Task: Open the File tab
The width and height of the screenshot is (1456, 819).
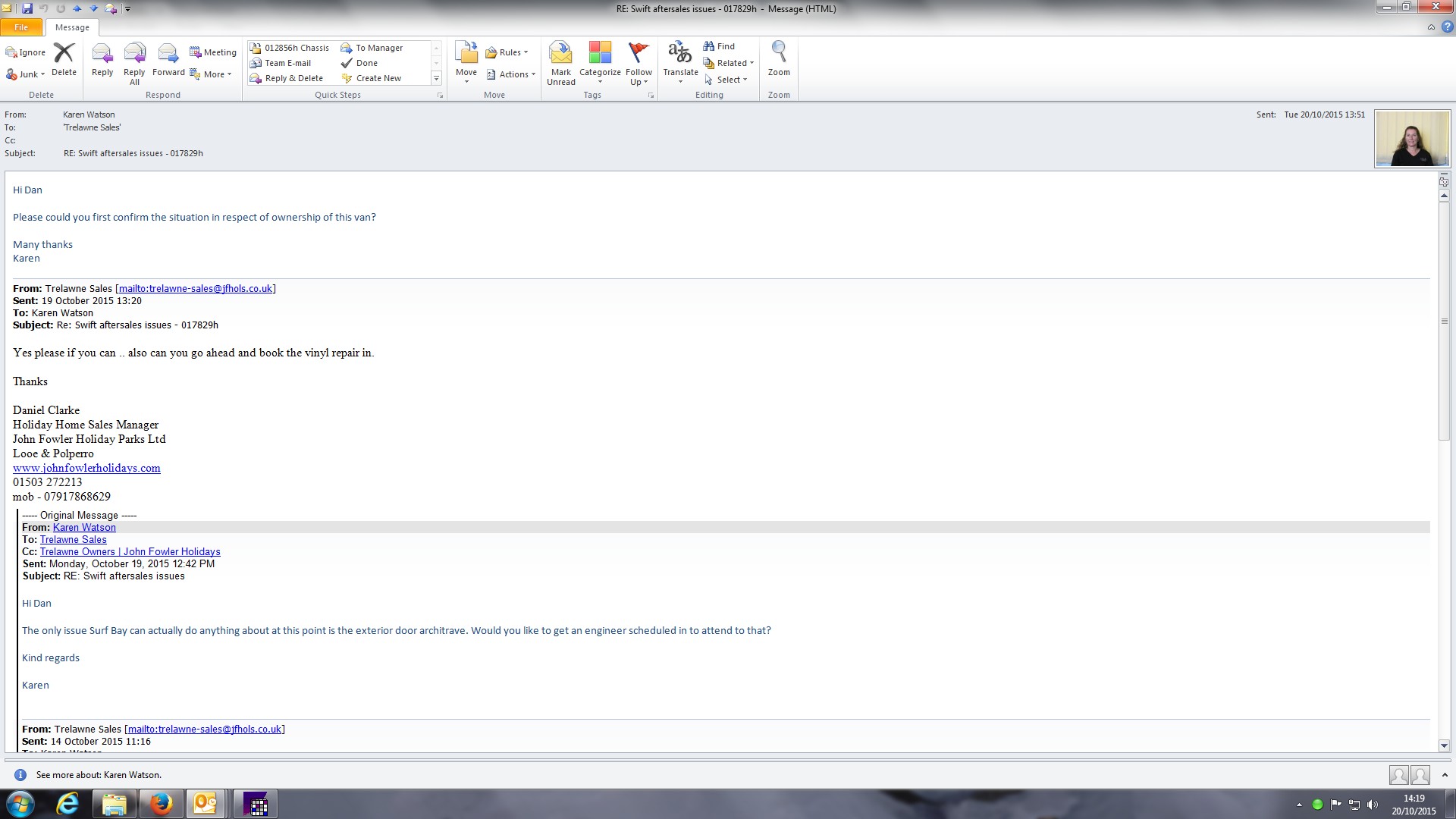Action: click(x=21, y=27)
